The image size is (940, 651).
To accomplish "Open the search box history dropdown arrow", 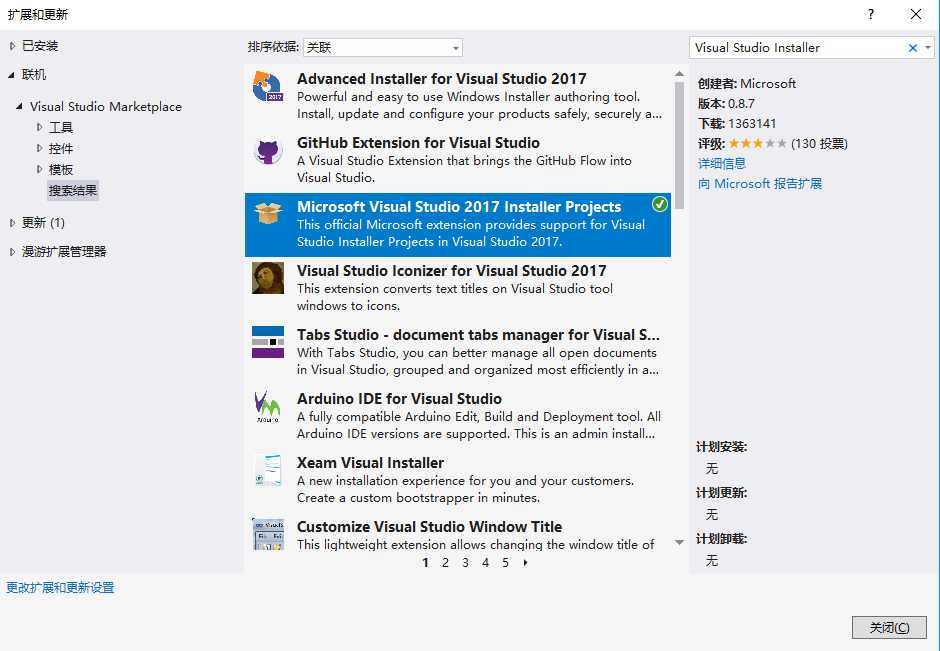I will (927, 48).
